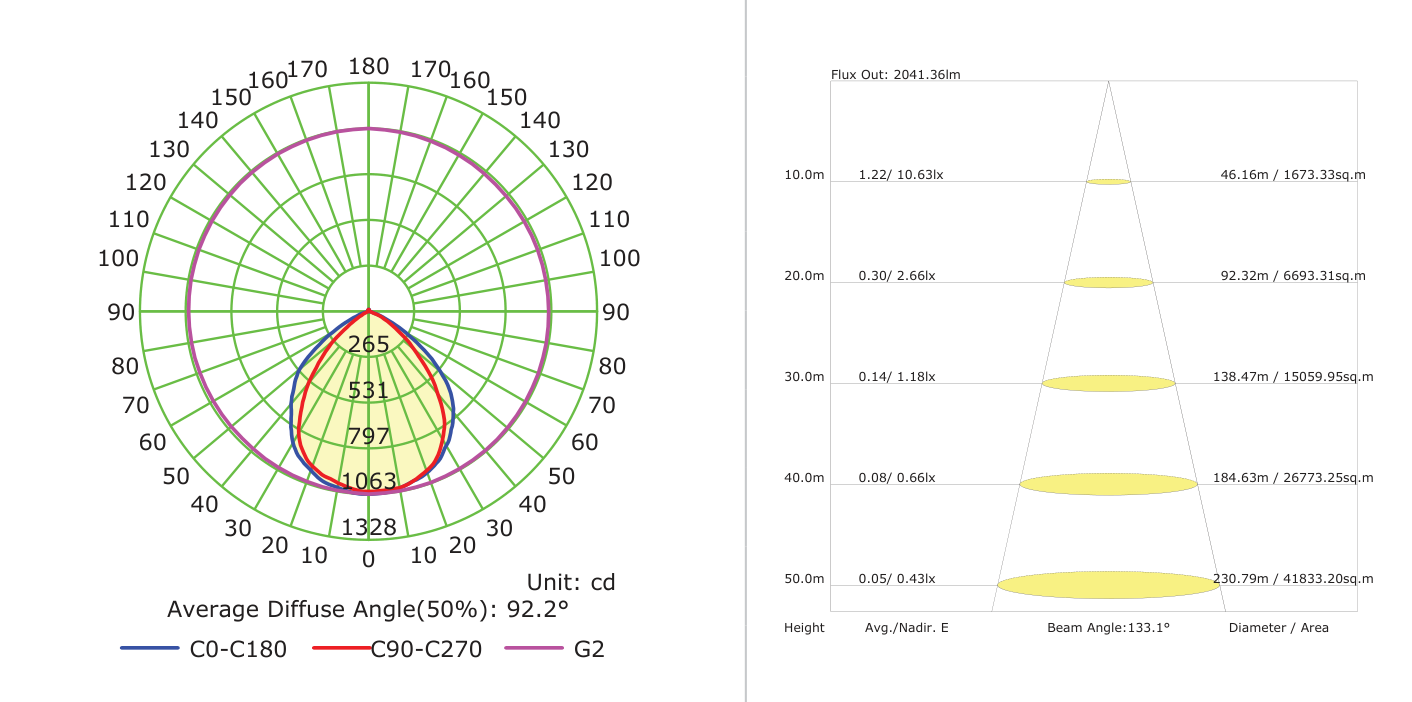
Task: Pick the 46.16m / 1673.33sq.m value
Action: [x=1293, y=175]
